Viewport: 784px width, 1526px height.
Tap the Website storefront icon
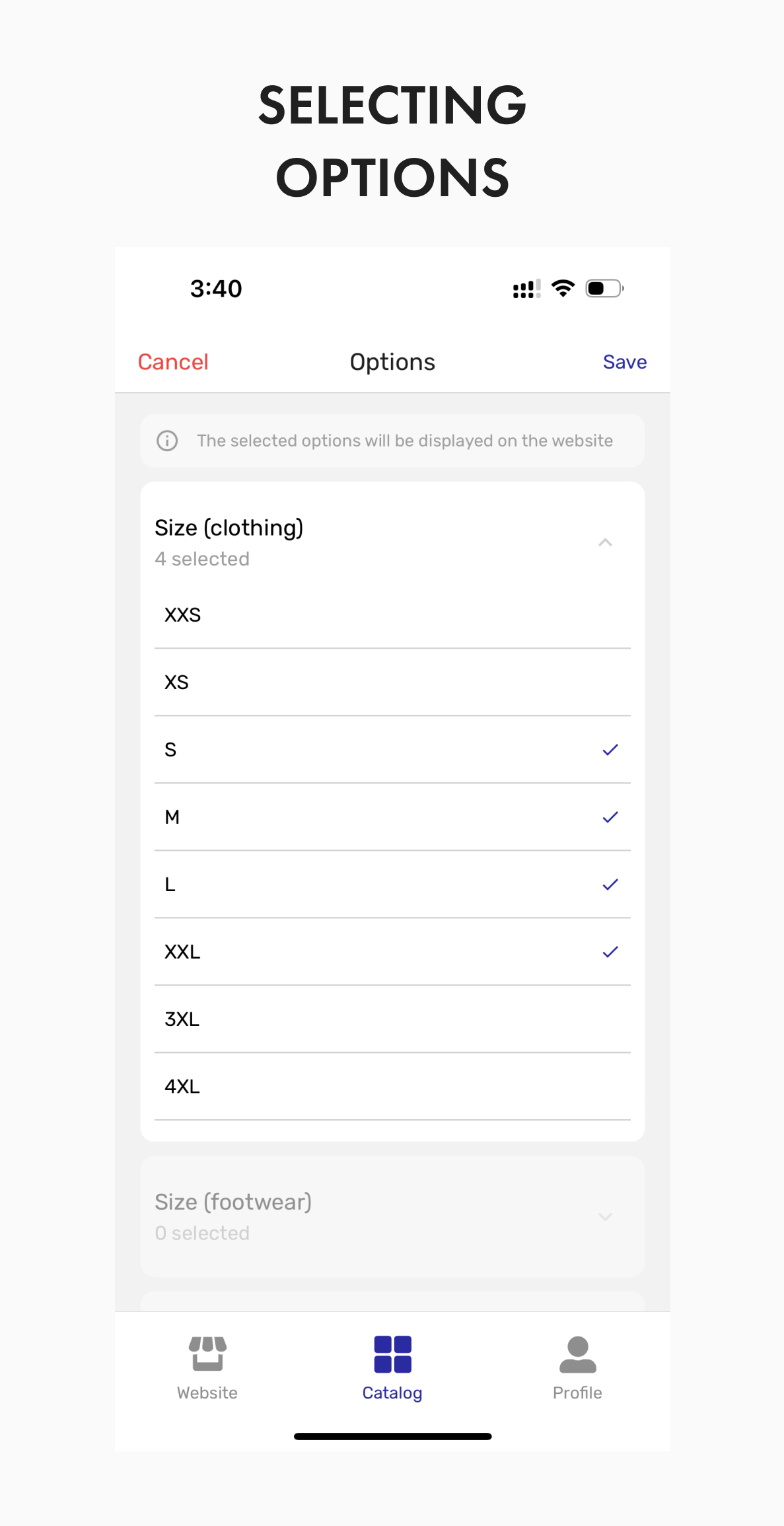click(x=207, y=1353)
